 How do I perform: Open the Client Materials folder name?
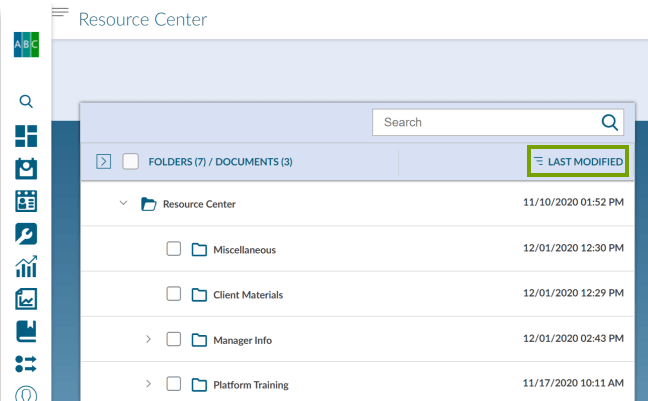248,295
